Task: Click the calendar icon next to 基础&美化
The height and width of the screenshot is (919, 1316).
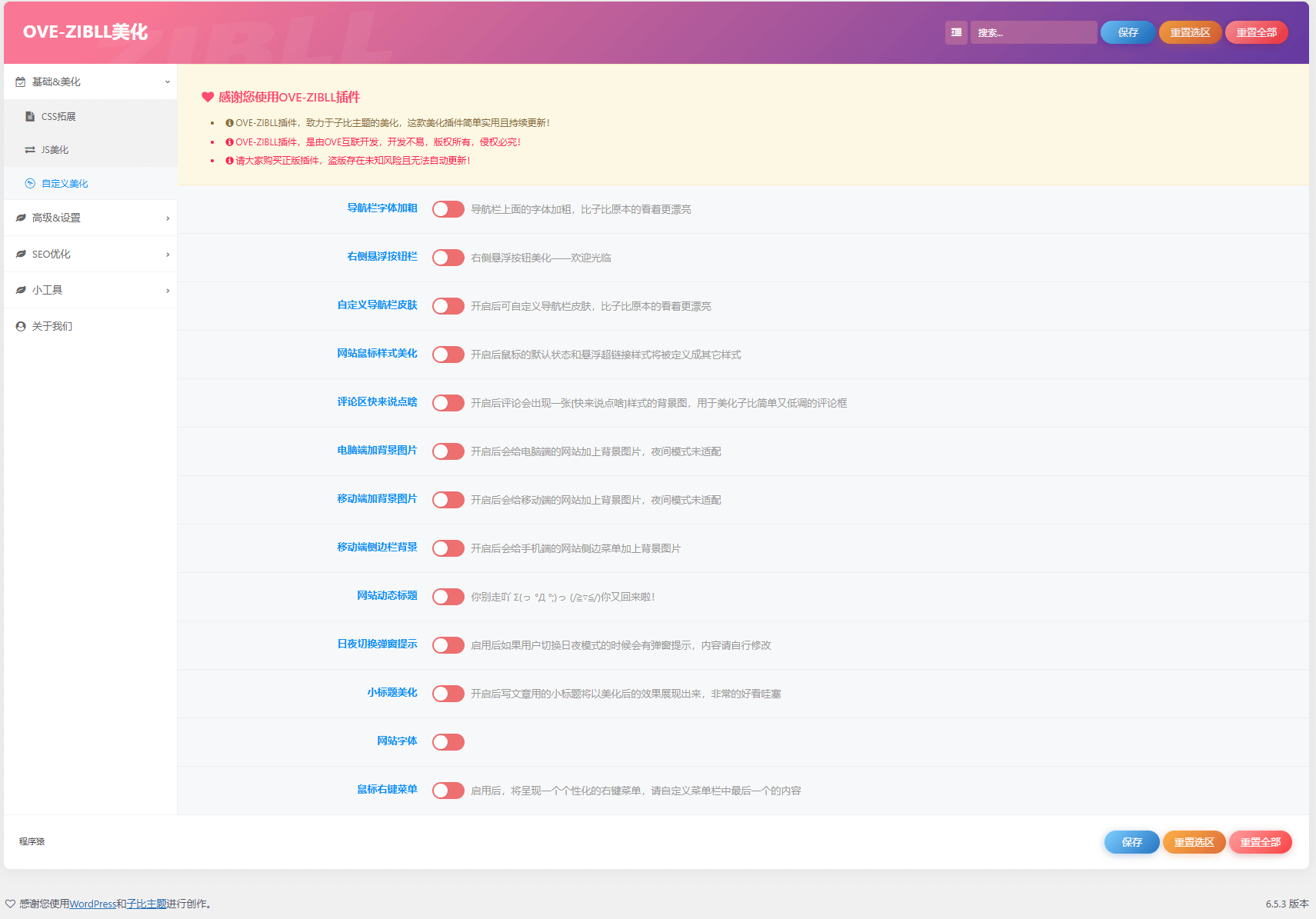Action: [x=21, y=82]
